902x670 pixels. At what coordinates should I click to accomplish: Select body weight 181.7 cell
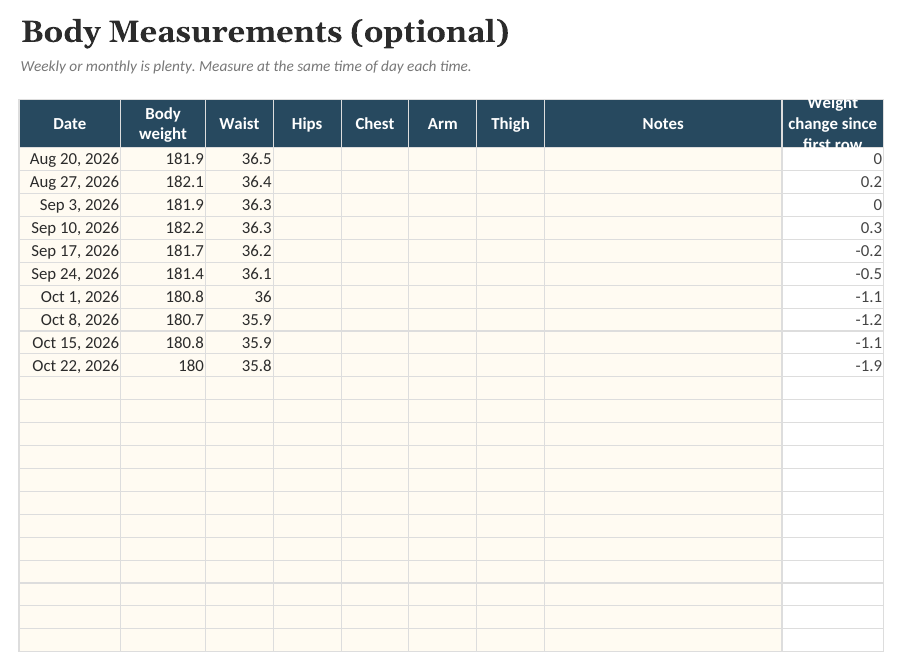(163, 251)
